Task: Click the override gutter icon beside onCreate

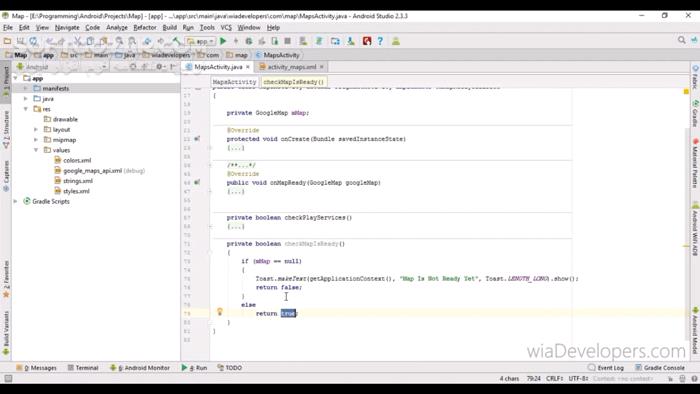Action: (x=197, y=139)
